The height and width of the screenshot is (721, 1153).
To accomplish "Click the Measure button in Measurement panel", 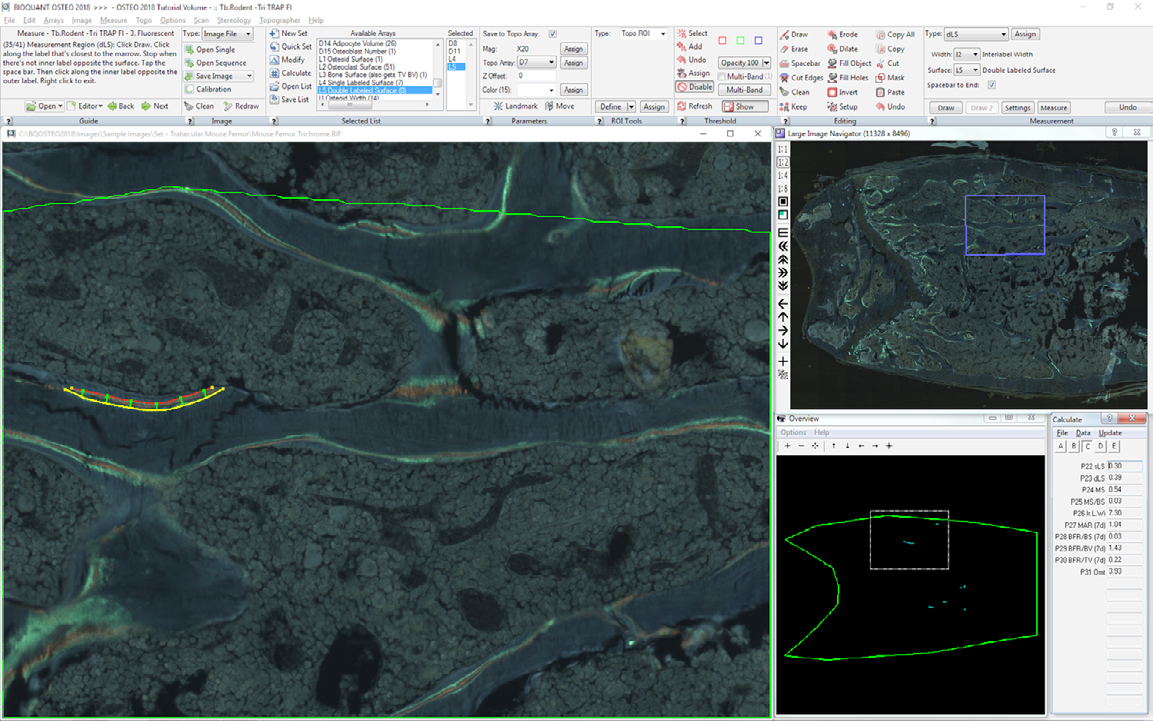I will [1054, 108].
